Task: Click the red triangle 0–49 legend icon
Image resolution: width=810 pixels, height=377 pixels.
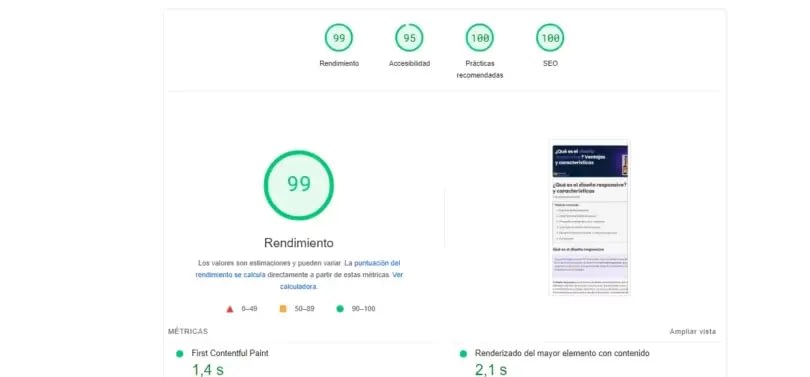Action: pyautogui.click(x=230, y=309)
